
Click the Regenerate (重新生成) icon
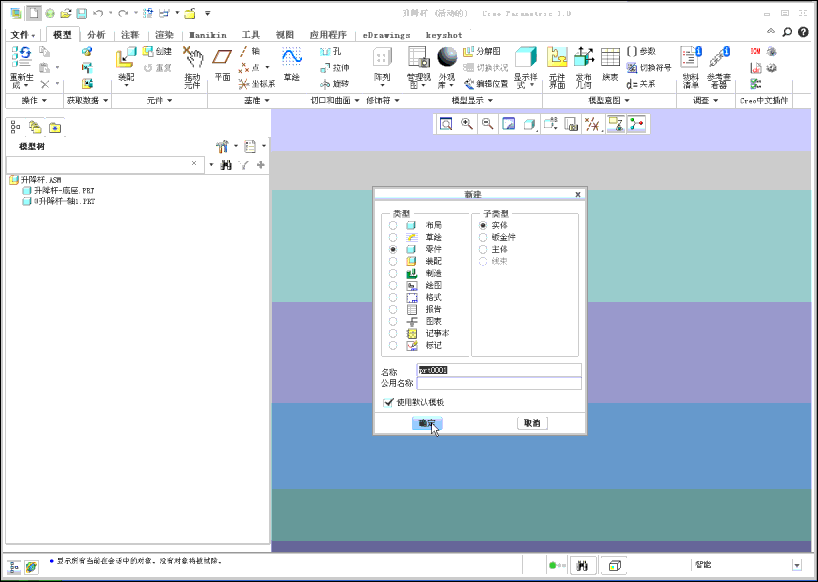(22, 57)
